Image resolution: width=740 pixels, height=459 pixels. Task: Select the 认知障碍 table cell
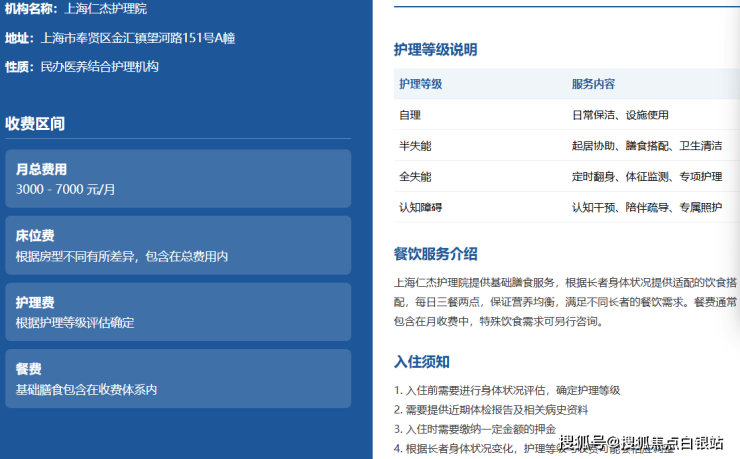tap(420, 208)
